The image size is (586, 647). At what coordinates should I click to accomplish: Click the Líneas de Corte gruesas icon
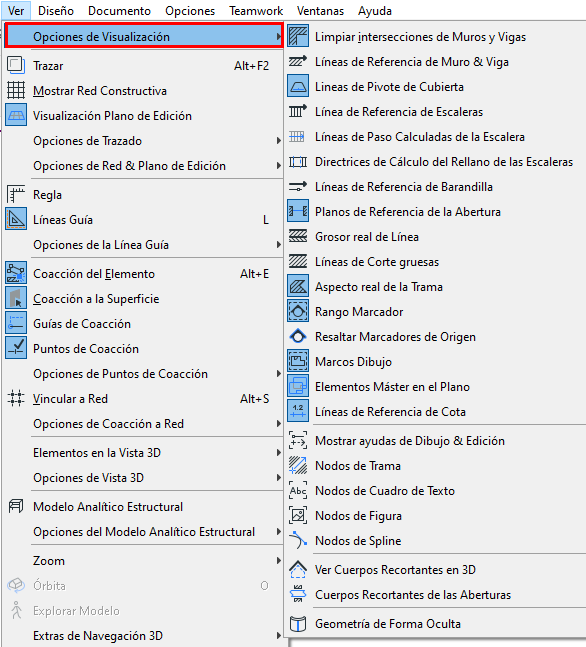(298, 262)
